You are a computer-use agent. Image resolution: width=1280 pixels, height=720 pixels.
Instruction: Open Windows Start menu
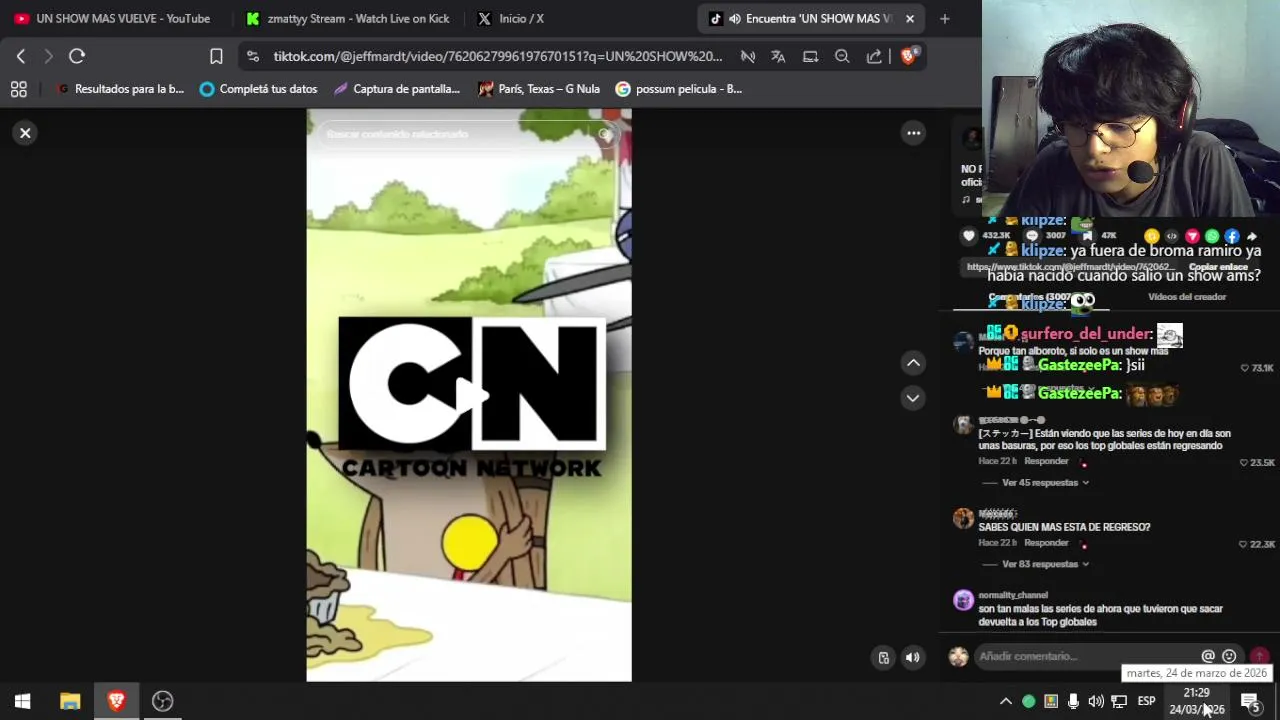22,701
